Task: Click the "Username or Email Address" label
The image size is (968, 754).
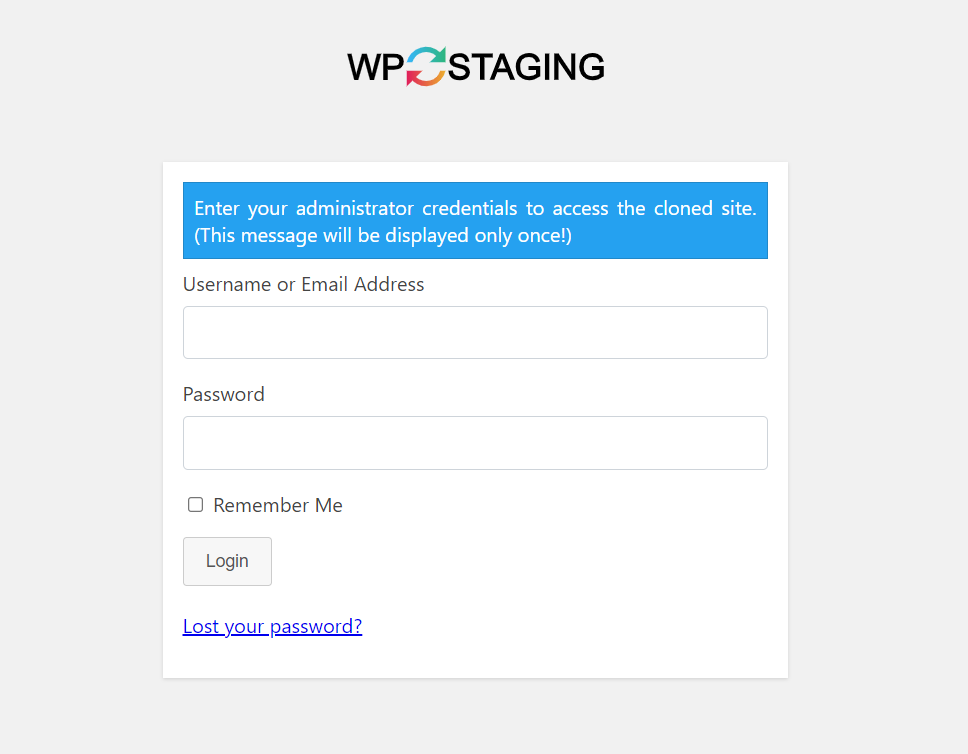Action: pos(303,284)
